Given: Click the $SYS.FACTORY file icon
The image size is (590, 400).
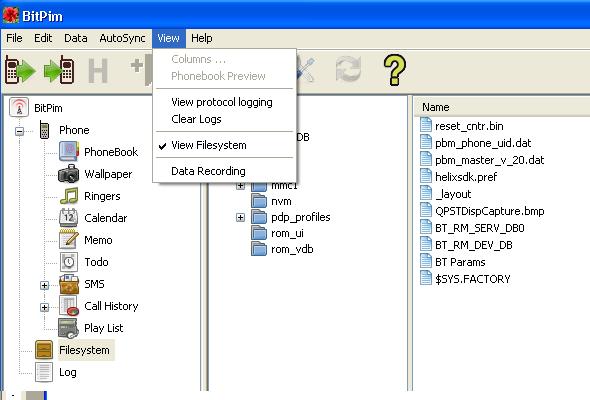Looking at the screenshot, I should pos(426,278).
